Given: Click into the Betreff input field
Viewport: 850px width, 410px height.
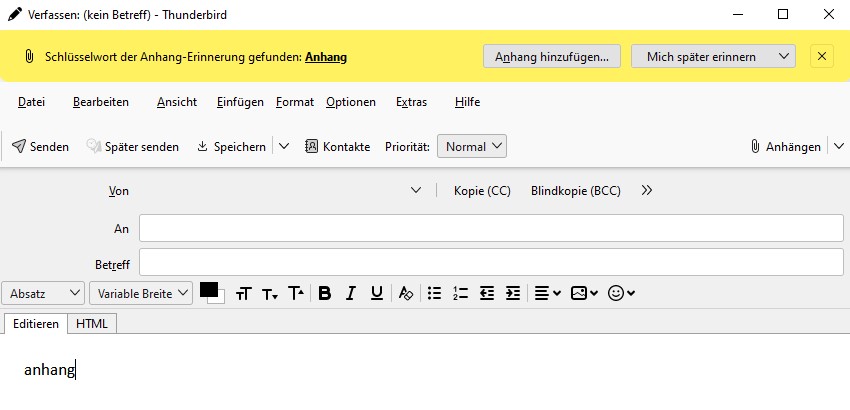Looking at the screenshot, I should pos(491,263).
